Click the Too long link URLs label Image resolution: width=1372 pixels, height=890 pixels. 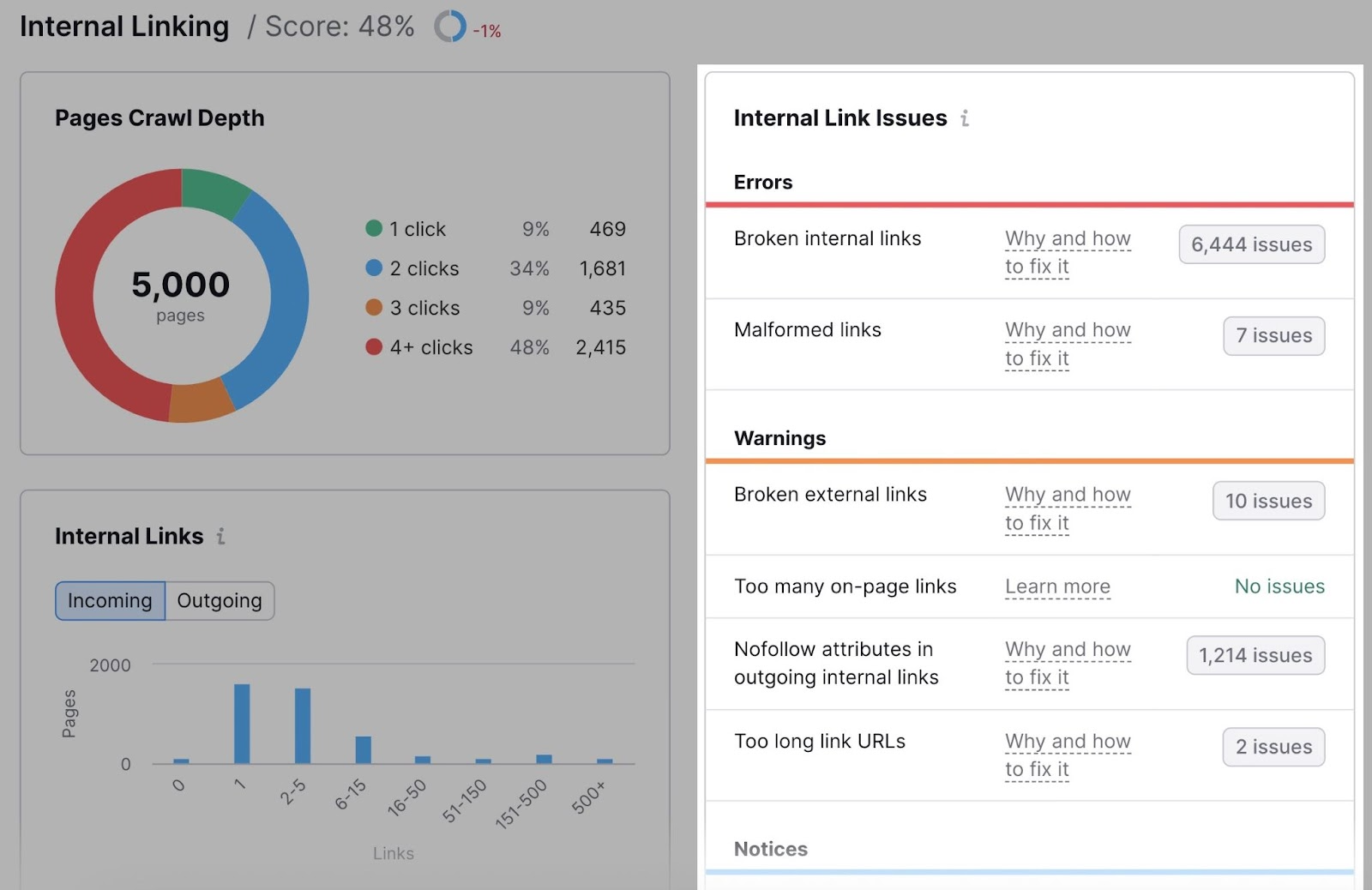point(820,742)
